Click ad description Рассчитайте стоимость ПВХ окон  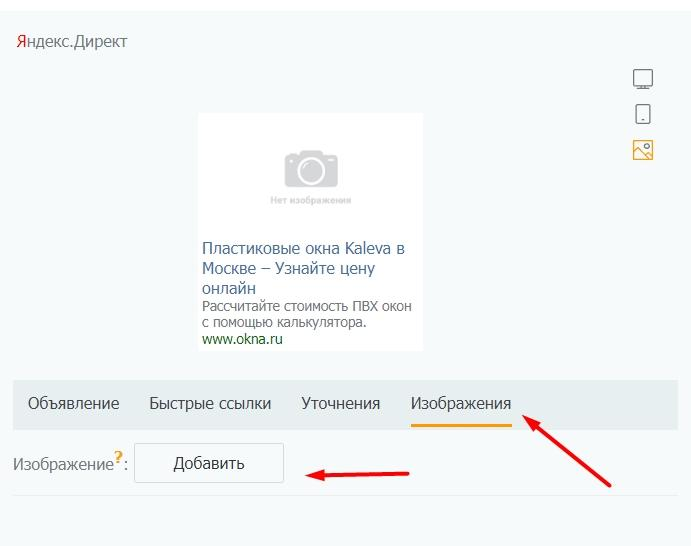tap(307, 314)
